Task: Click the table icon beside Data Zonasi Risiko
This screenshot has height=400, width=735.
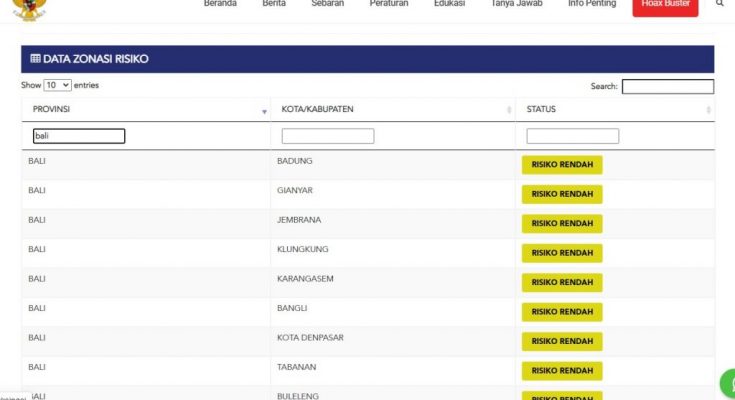Action: coord(35,59)
